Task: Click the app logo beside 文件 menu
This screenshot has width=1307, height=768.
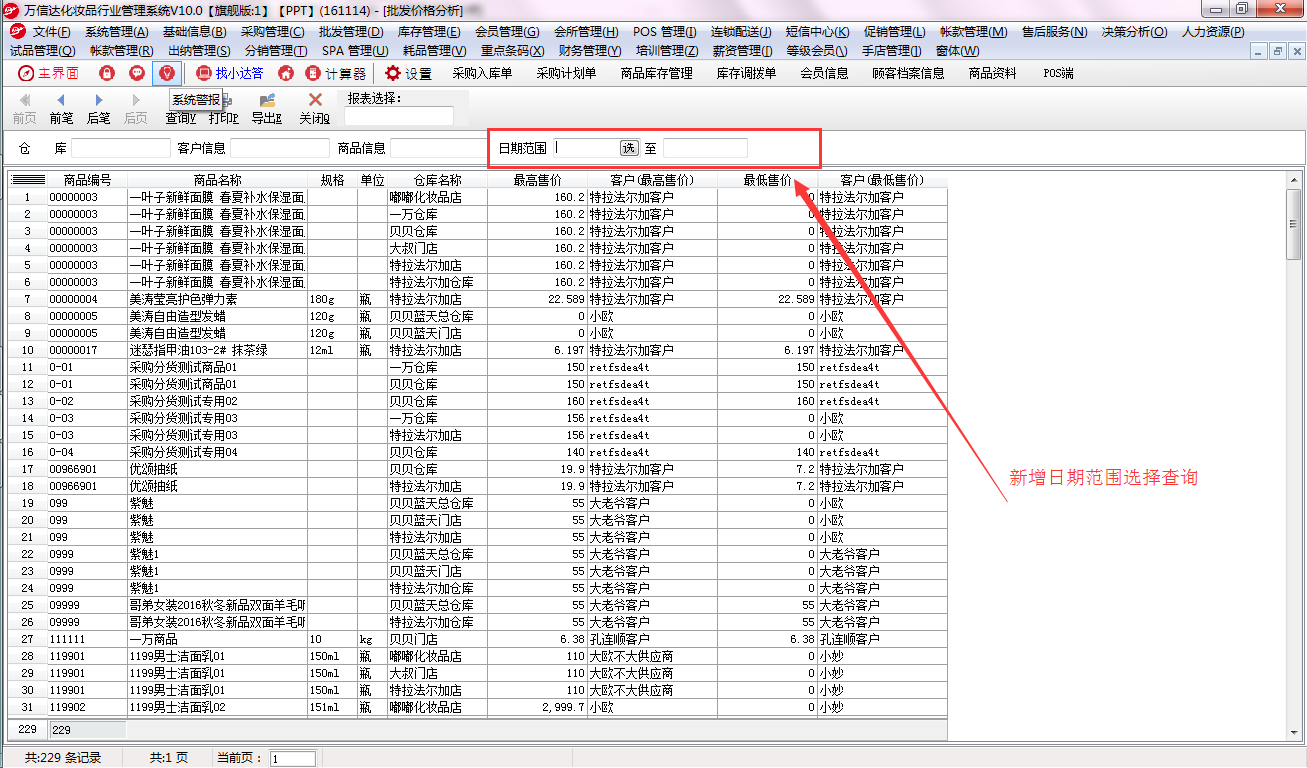Action: click(16, 32)
